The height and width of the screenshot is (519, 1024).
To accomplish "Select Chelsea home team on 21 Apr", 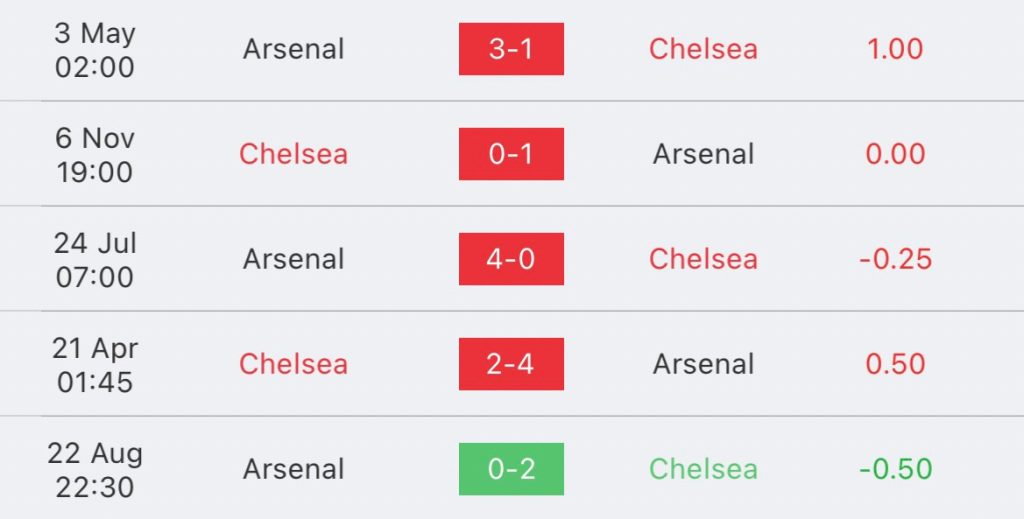I will pyautogui.click(x=293, y=364).
